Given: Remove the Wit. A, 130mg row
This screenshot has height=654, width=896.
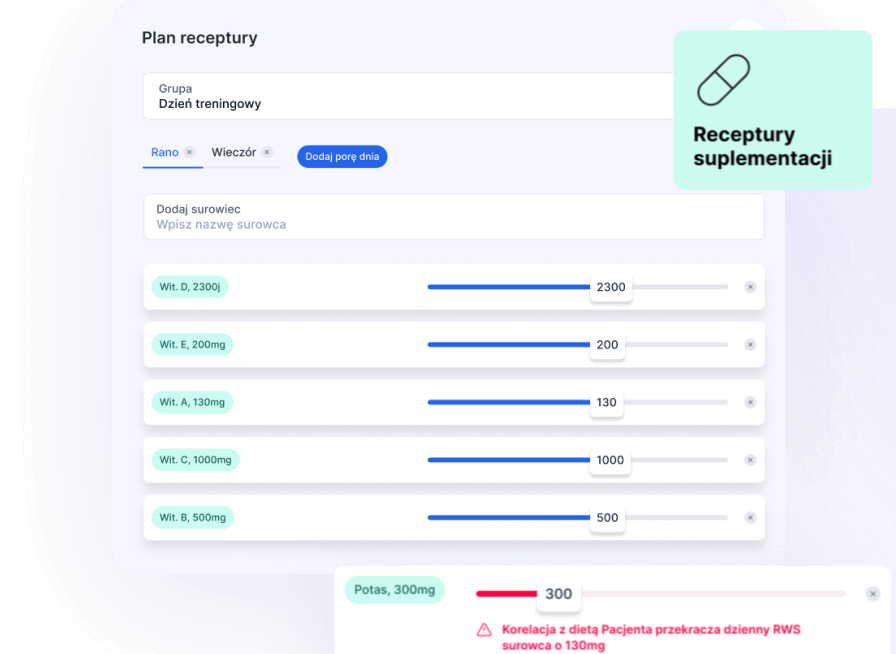Looking at the screenshot, I should [750, 402].
